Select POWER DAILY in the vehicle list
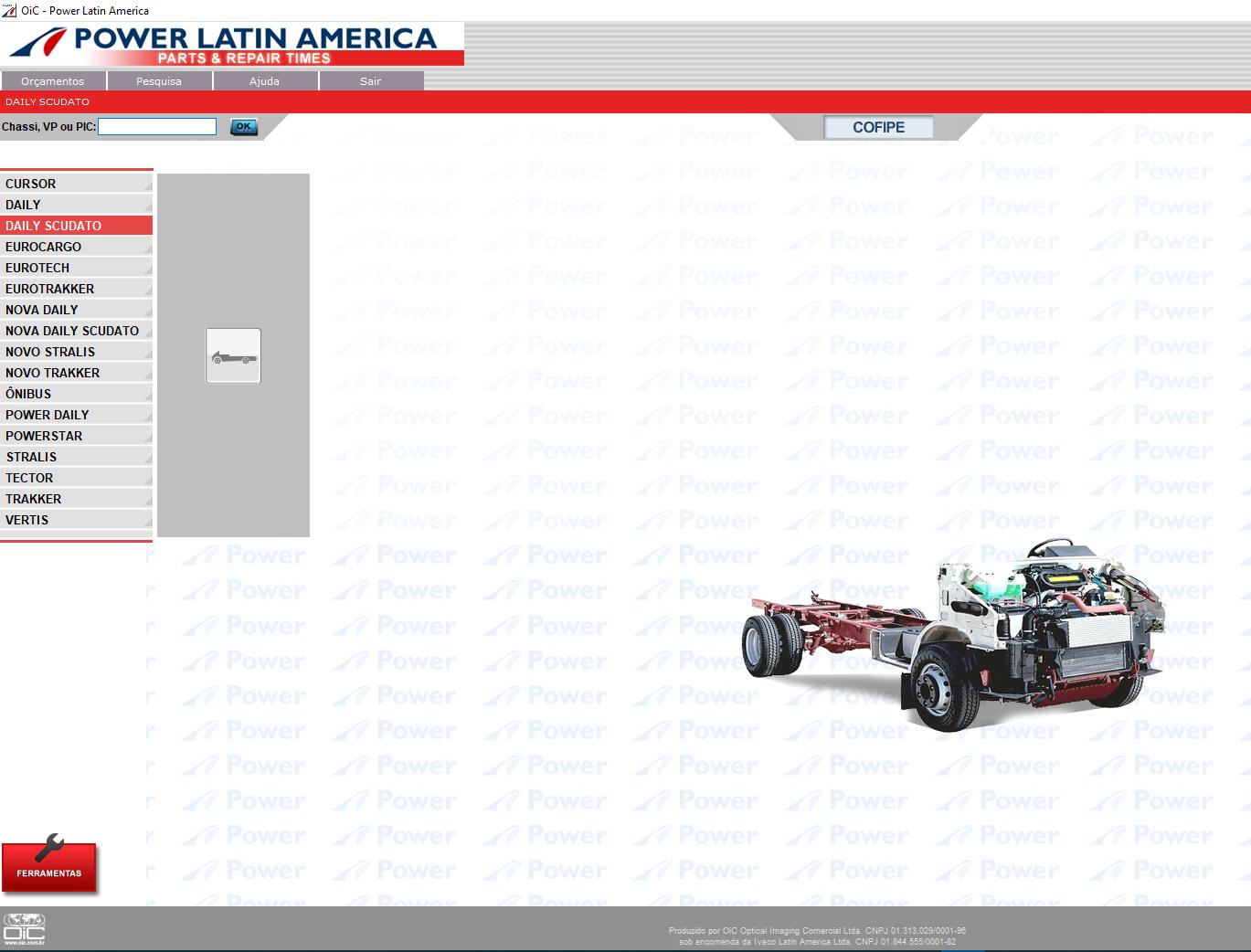The width and height of the screenshot is (1251, 952). pos(77,415)
